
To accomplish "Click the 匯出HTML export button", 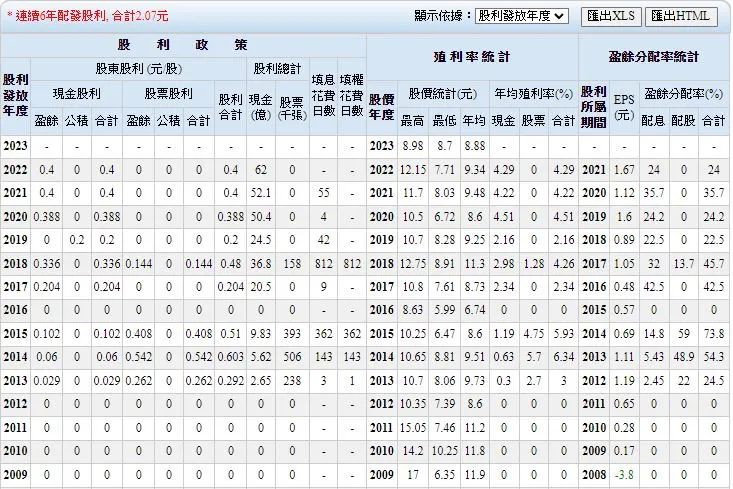I will pyautogui.click(x=681, y=16).
